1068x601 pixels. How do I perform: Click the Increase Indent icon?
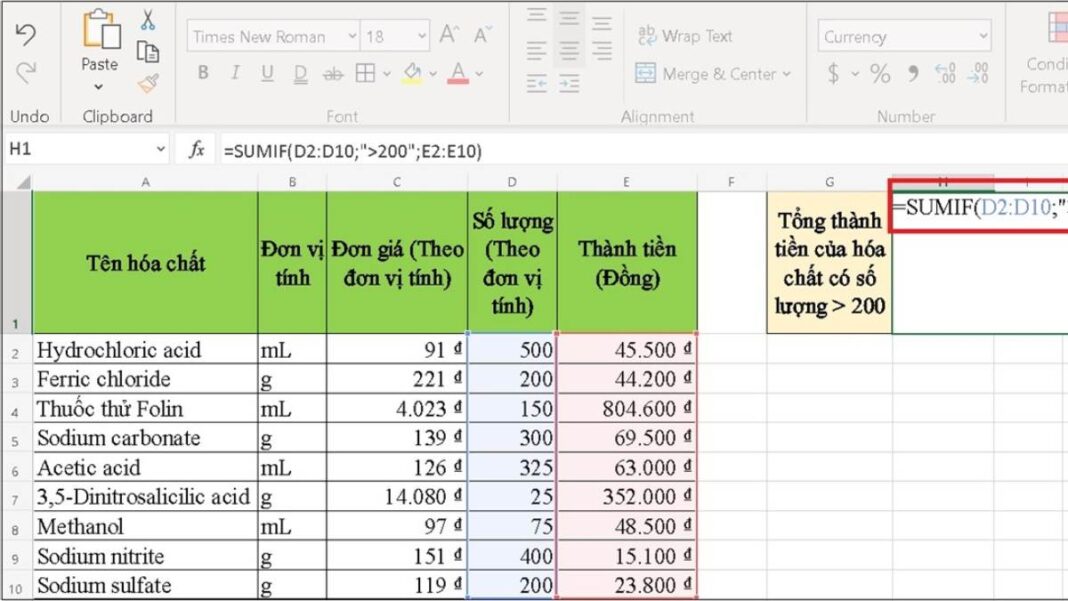click(570, 84)
